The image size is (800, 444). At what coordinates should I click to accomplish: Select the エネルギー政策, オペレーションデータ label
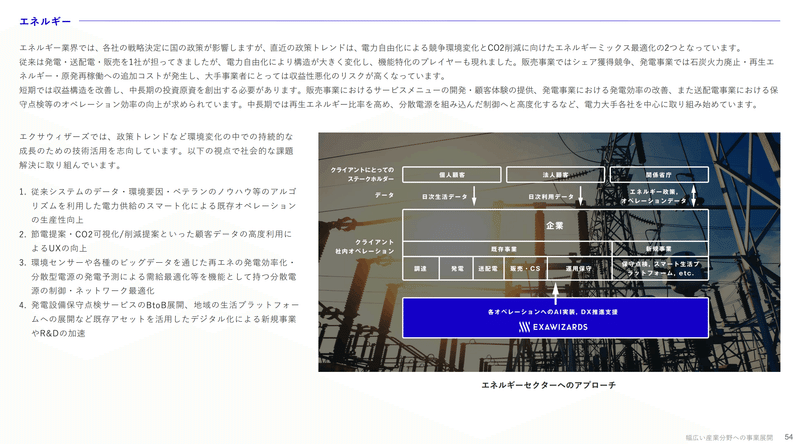(654, 196)
